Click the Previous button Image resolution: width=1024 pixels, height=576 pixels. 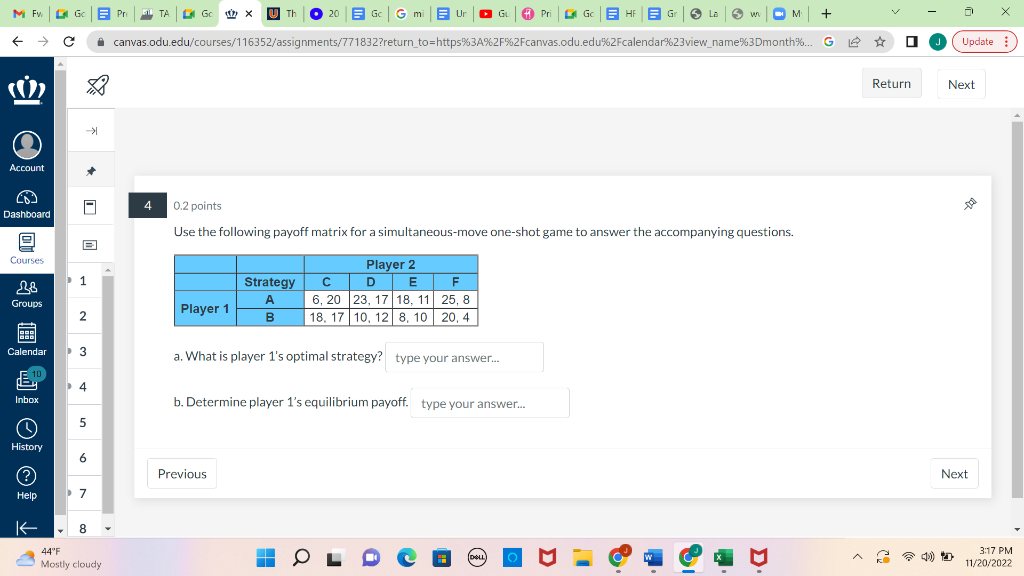point(181,473)
